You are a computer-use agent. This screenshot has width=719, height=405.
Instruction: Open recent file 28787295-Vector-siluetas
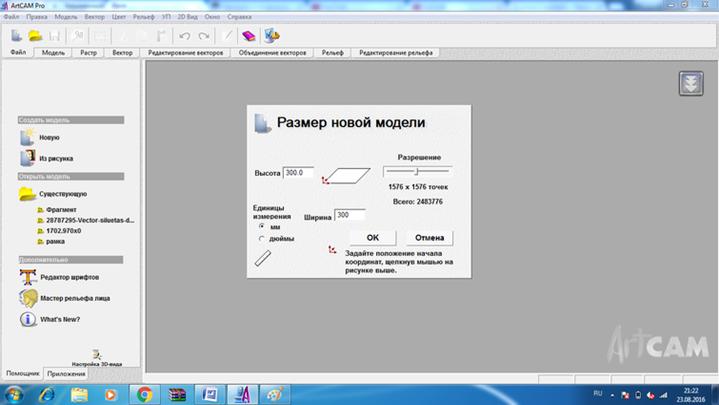[x=86, y=220]
